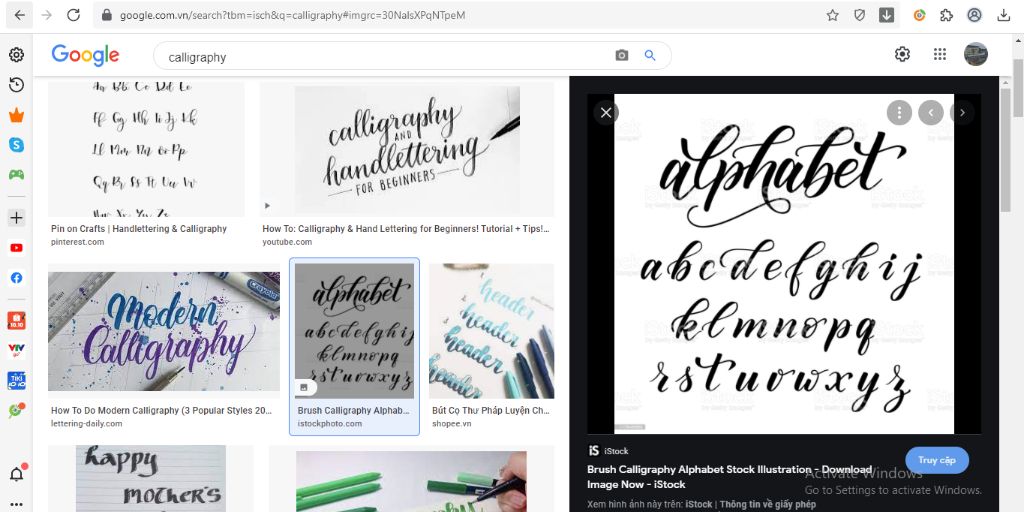Open the Brush Calligraphy Alphabet Stock Illustration title

click(x=729, y=477)
